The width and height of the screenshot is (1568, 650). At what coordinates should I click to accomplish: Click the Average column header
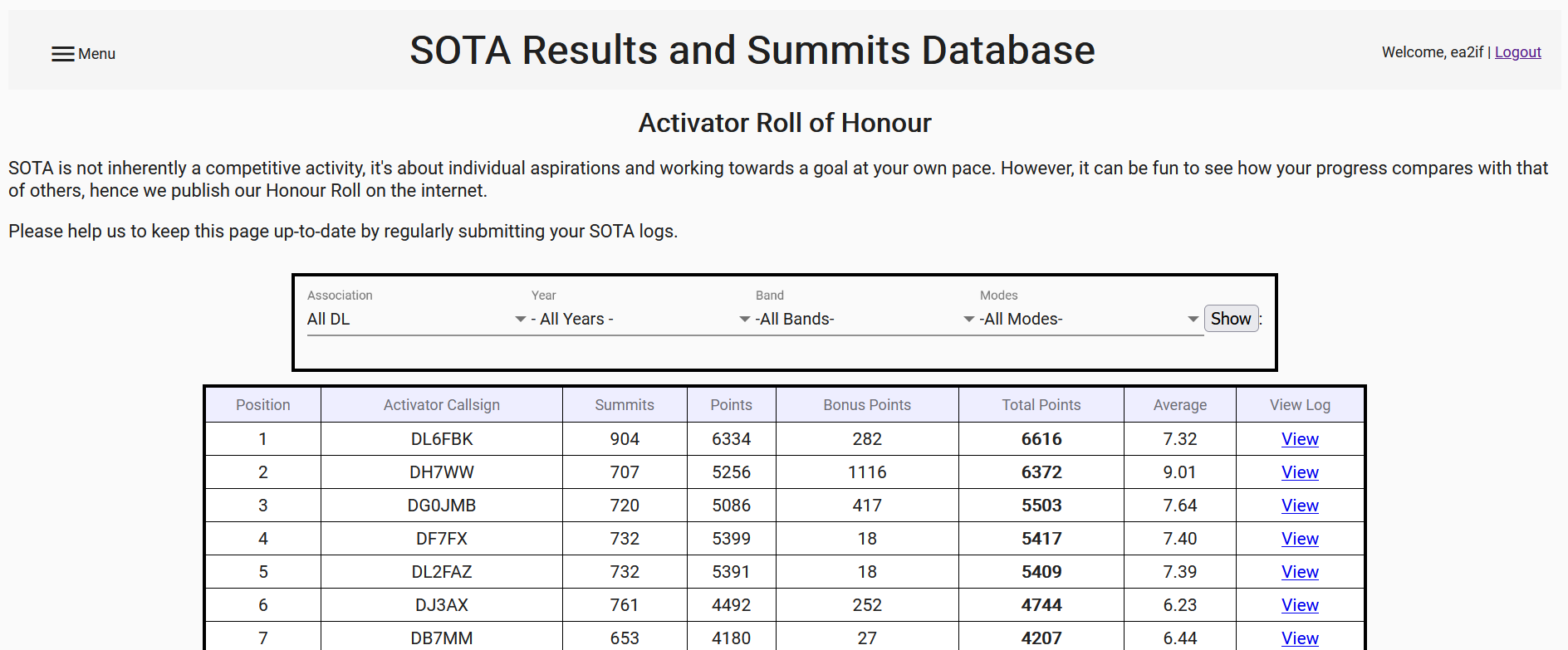click(1180, 405)
